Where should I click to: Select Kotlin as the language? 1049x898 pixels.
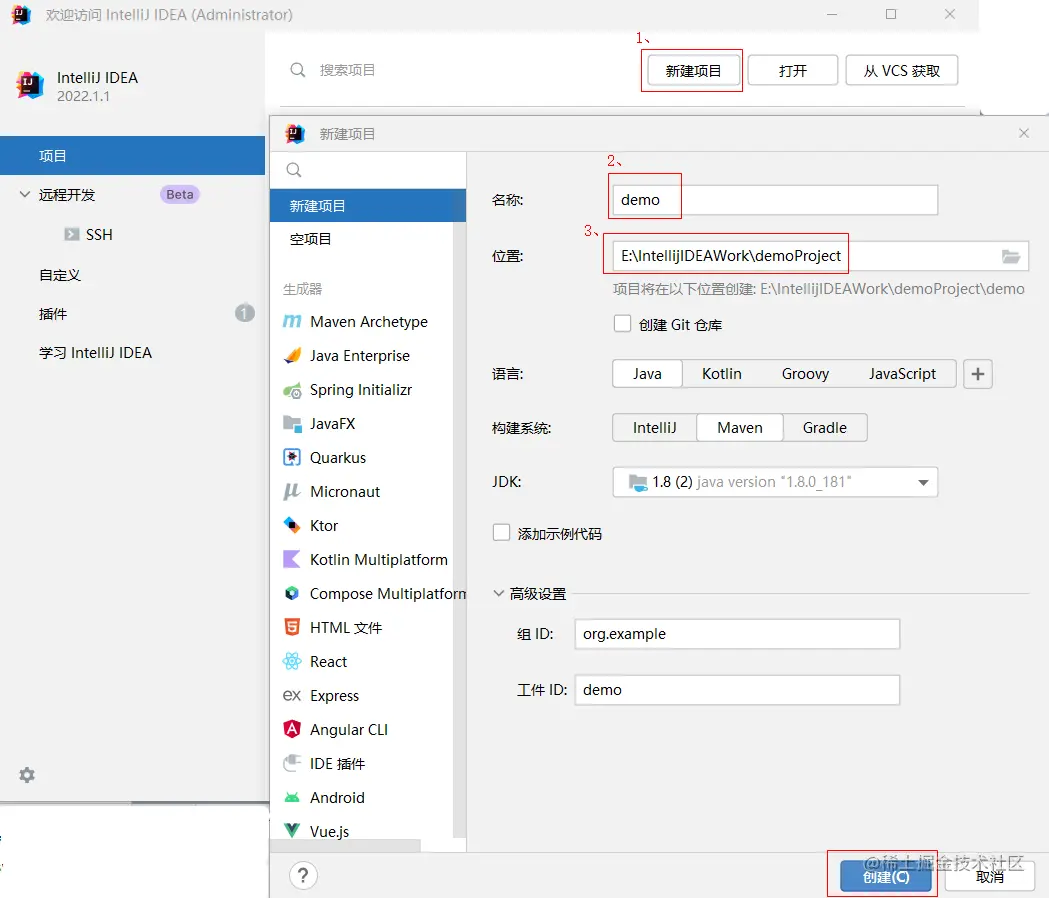721,374
